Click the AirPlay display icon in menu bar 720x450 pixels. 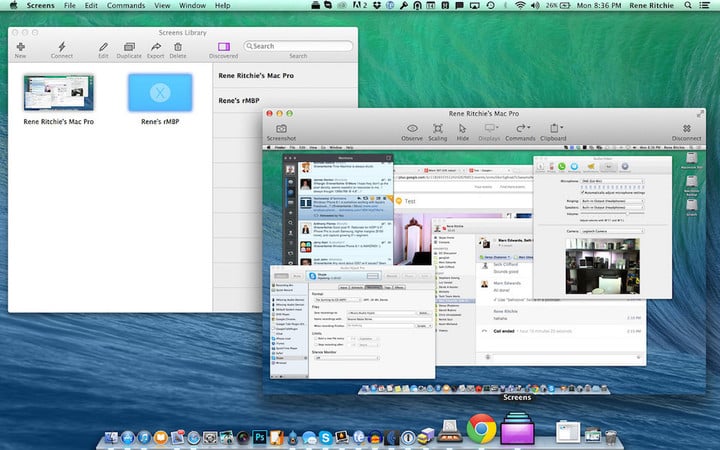pyautogui.click(x=474, y=6)
